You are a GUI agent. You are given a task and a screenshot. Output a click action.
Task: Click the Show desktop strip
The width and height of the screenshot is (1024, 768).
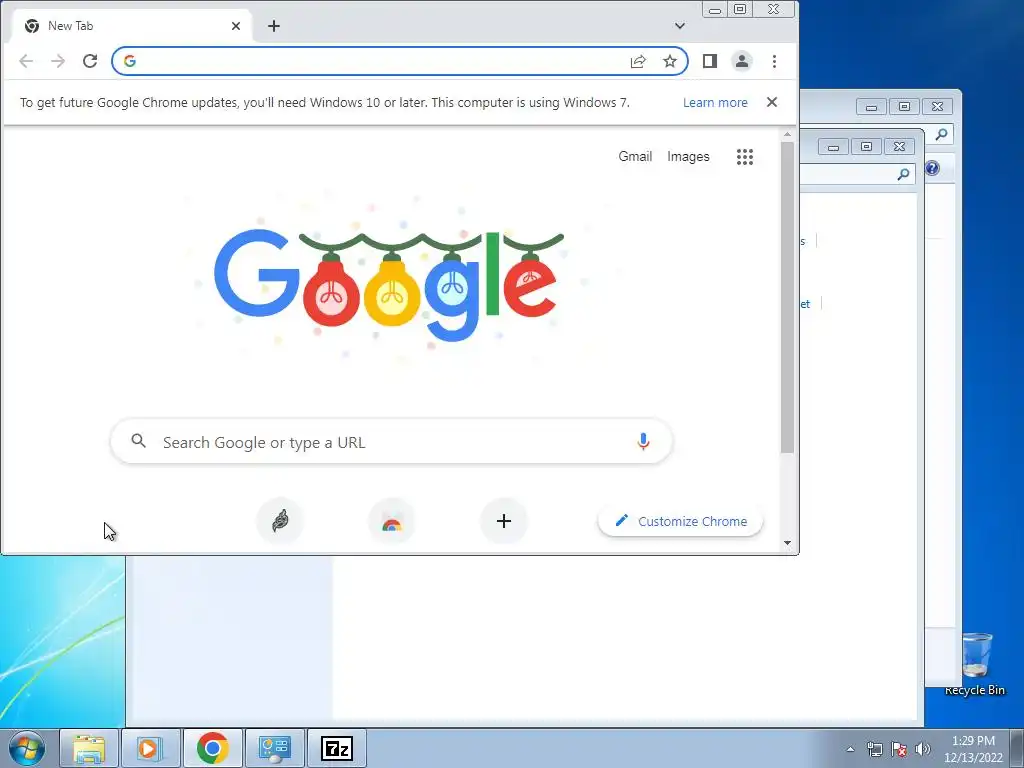coord(1017,748)
